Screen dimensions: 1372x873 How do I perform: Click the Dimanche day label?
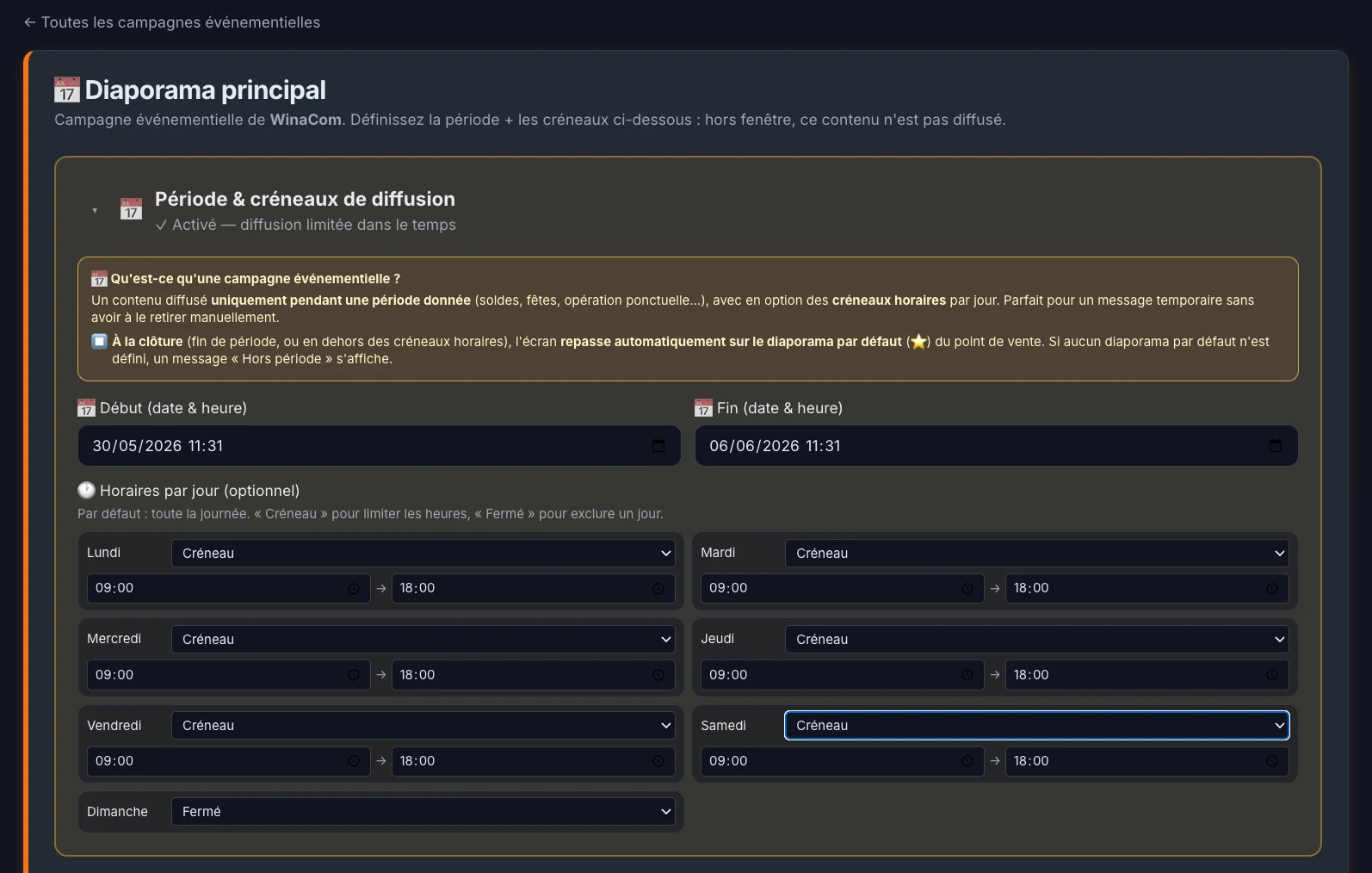click(x=117, y=812)
